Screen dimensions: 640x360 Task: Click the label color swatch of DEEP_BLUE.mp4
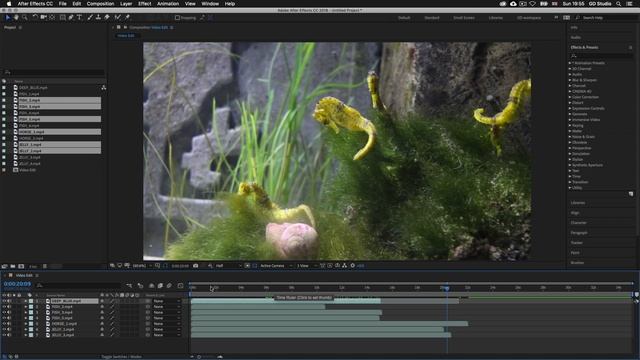click(31, 301)
